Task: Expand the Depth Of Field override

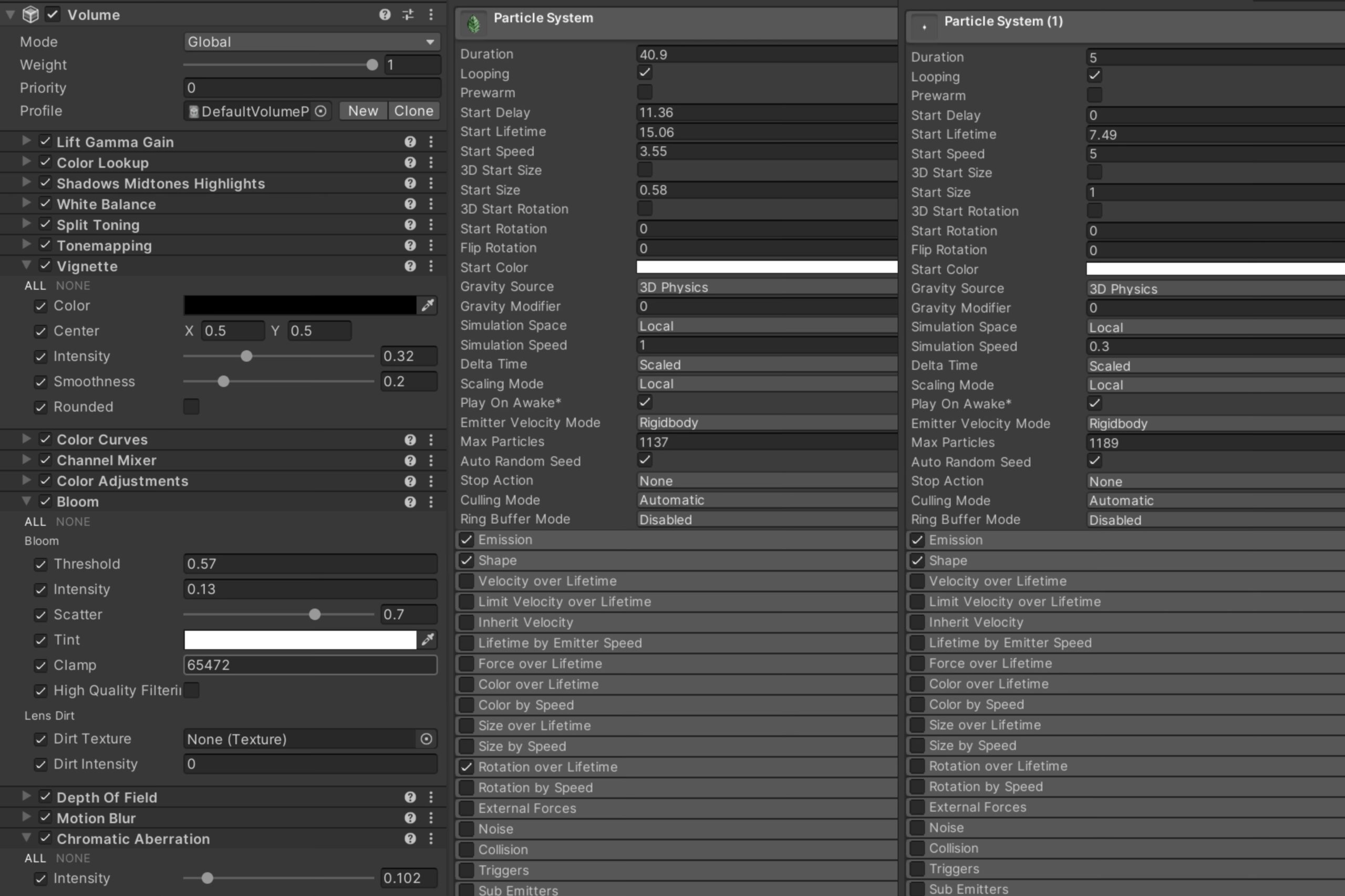Action: click(x=26, y=796)
